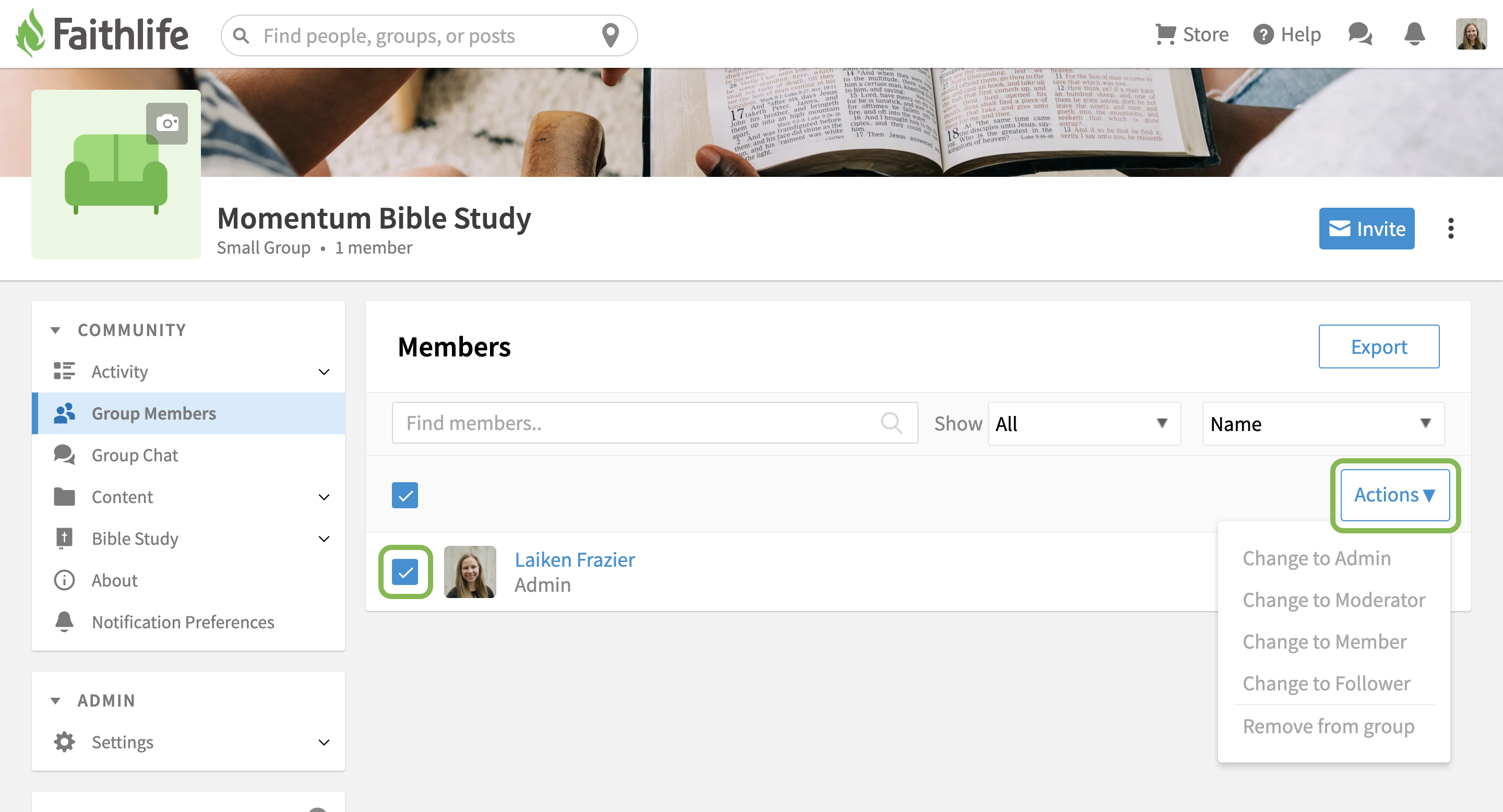
Task: Click the Activity label in sidebar
Action: click(x=120, y=372)
